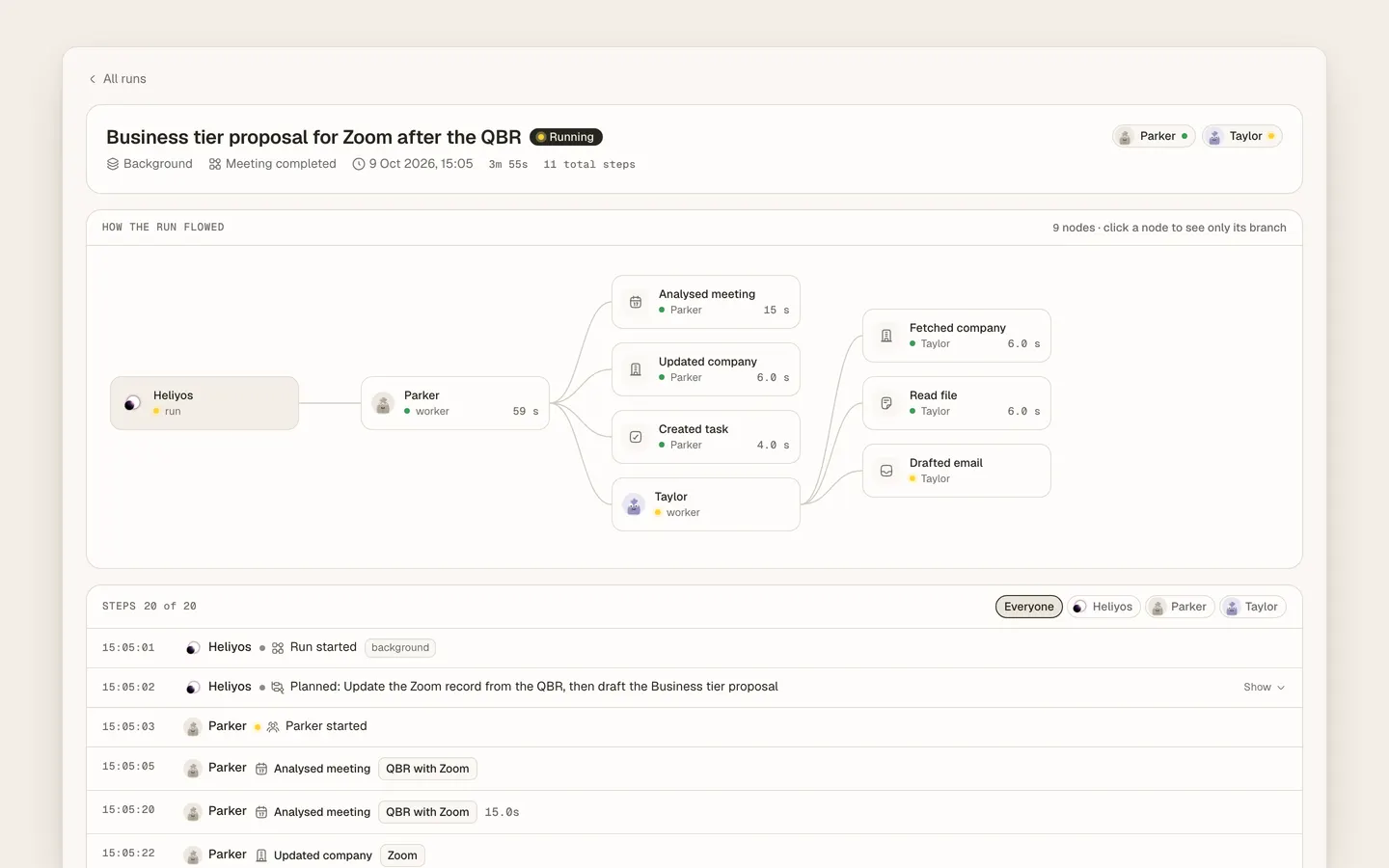The image size is (1389, 868).
Task: Click document icon on Read file node
Action: pyautogui.click(x=886, y=403)
